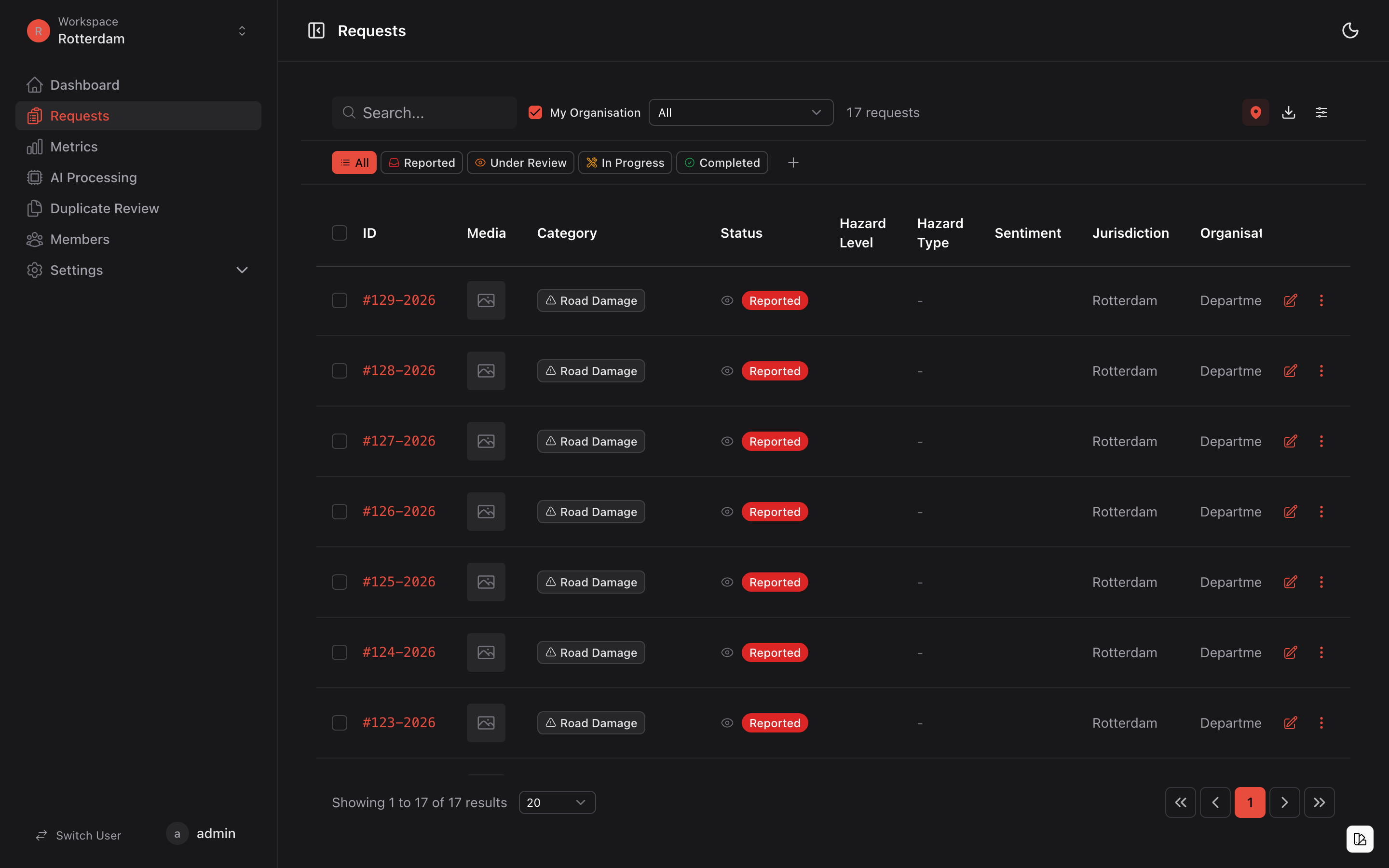The width and height of the screenshot is (1389, 868).
Task: Click edit pencil for request #129-2026
Action: [1290, 301]
